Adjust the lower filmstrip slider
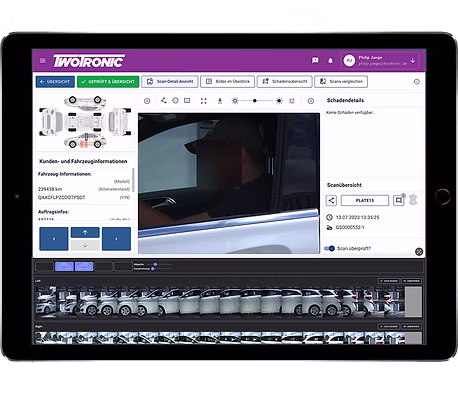Viewport: 458px width, 394px height. coord(153,269)
